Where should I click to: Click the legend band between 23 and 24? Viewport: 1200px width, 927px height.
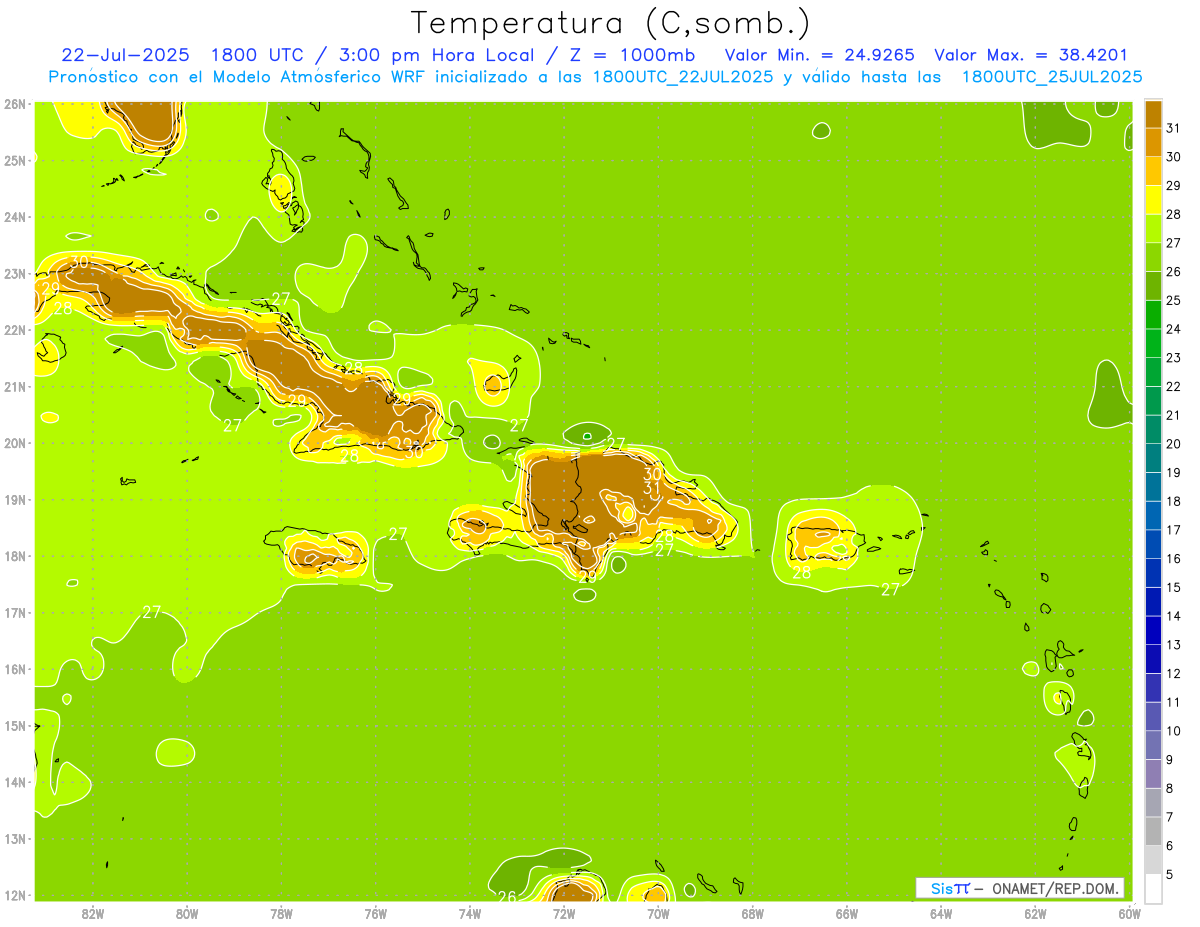click(1153, 342)
